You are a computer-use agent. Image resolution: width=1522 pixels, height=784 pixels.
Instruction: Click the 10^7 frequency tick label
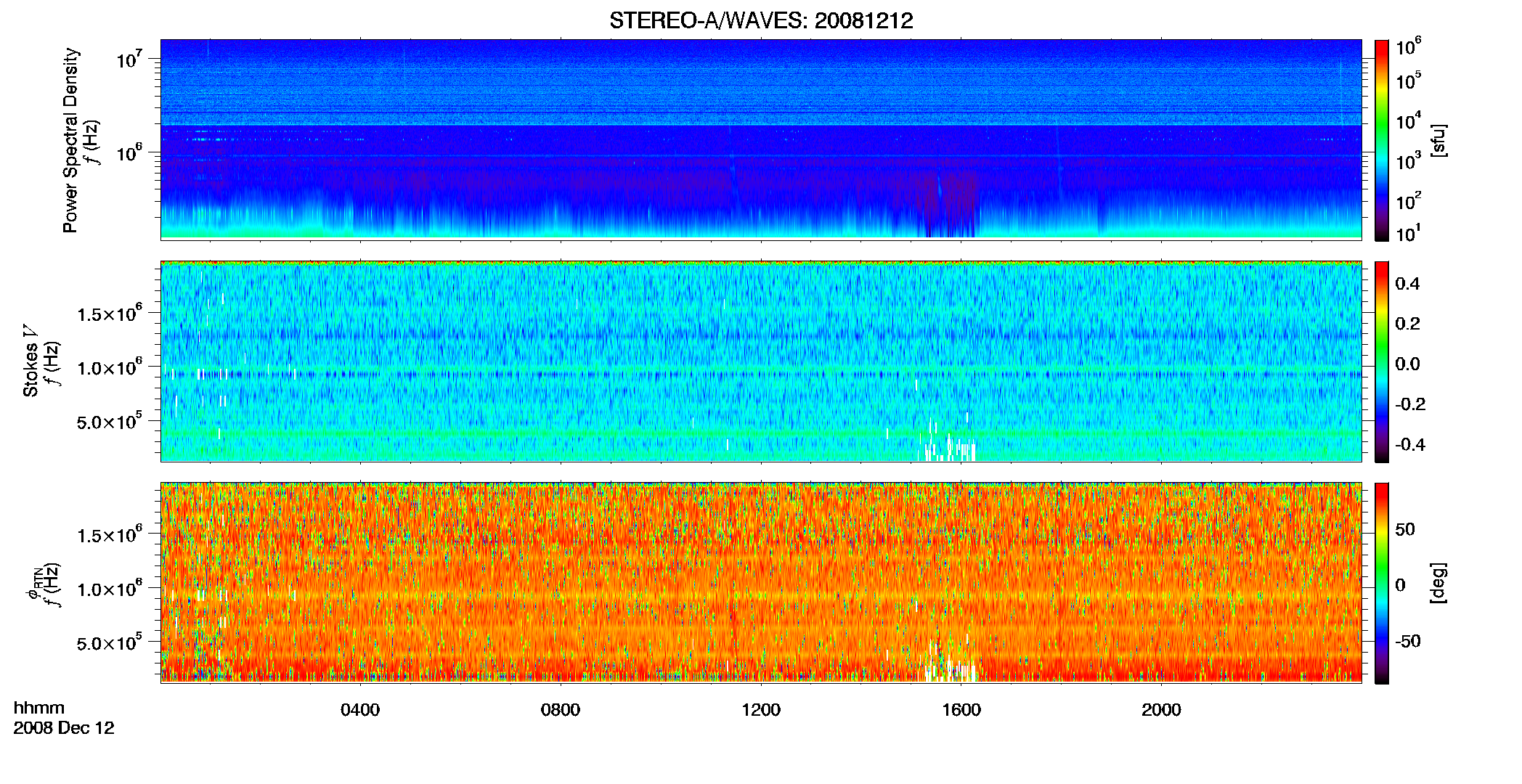coord(129,58)
